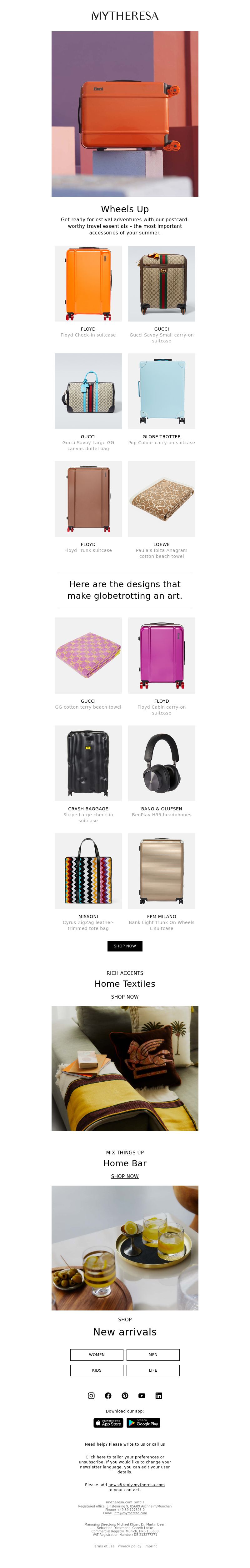View the Missoni ZigZag tote bag thumbnail
250x1568 pixels.
click(x=88, y=871)
